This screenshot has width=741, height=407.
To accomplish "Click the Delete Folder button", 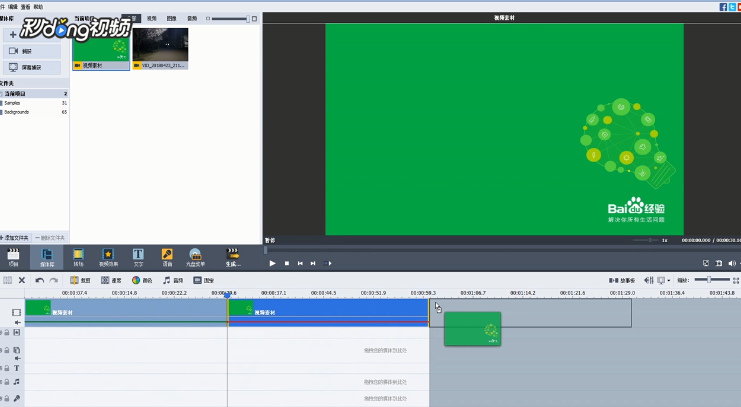I will (50, 238).
